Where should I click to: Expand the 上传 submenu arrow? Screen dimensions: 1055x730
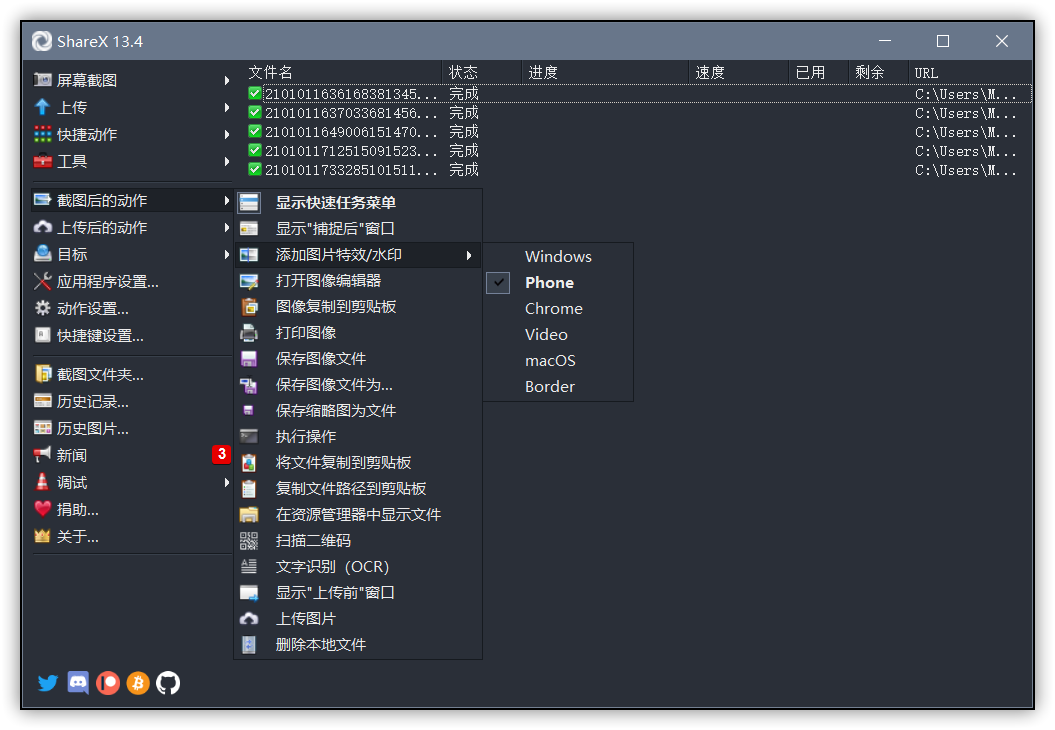pos(227,107)
